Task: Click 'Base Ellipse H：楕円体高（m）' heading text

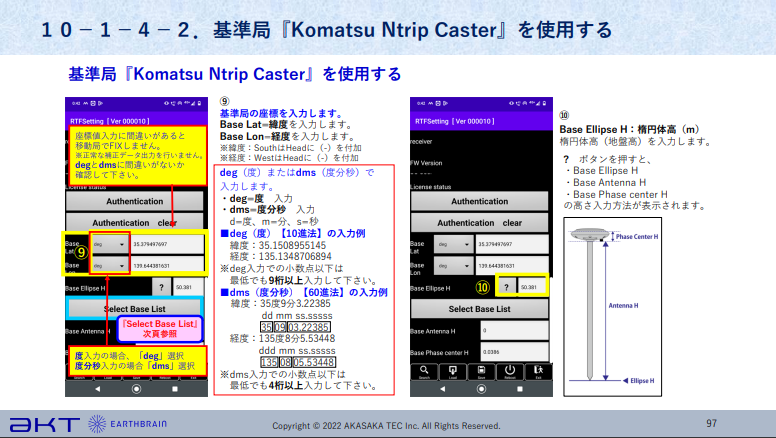Action: coord(630,129)
